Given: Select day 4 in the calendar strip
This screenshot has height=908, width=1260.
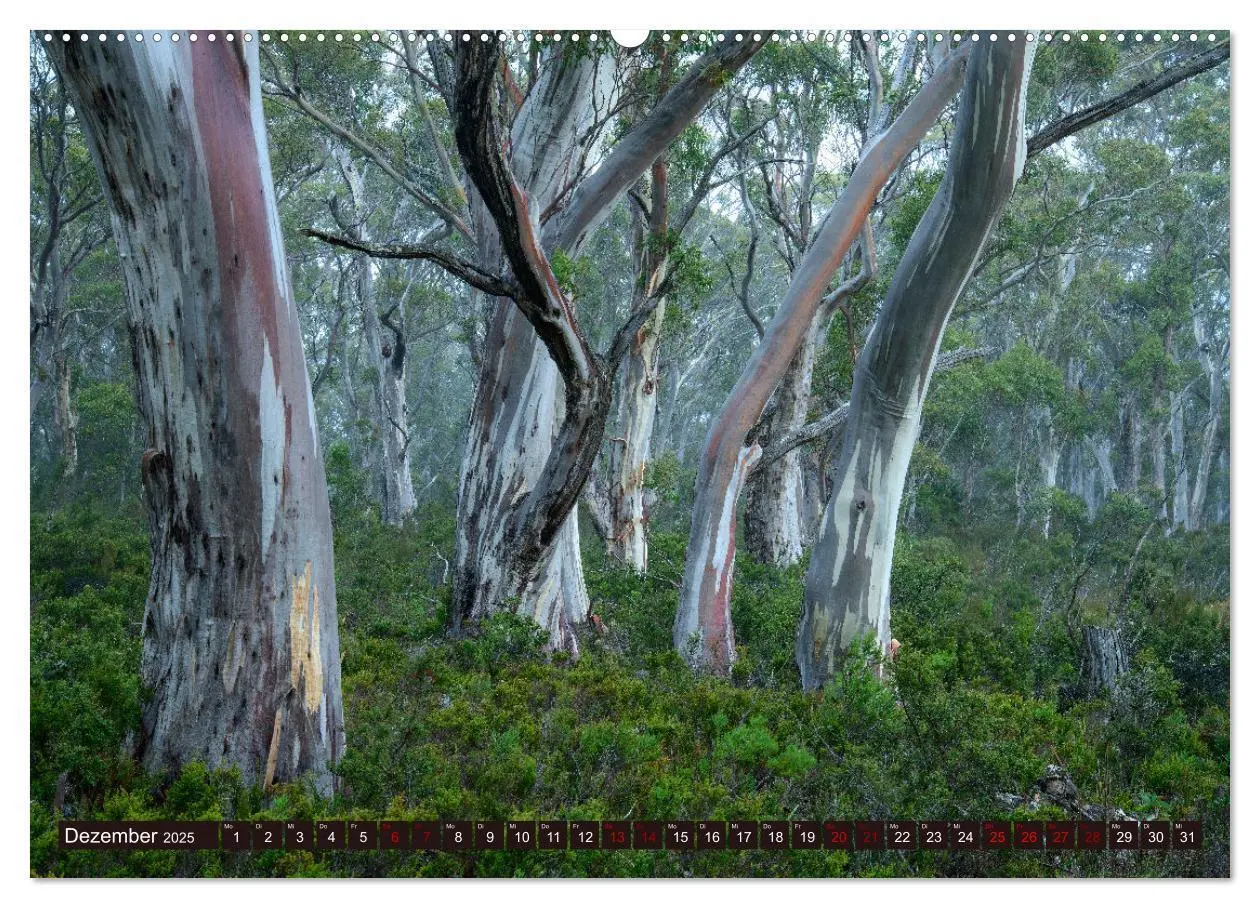Looking at the screenshot, I should tap(331, 836).
